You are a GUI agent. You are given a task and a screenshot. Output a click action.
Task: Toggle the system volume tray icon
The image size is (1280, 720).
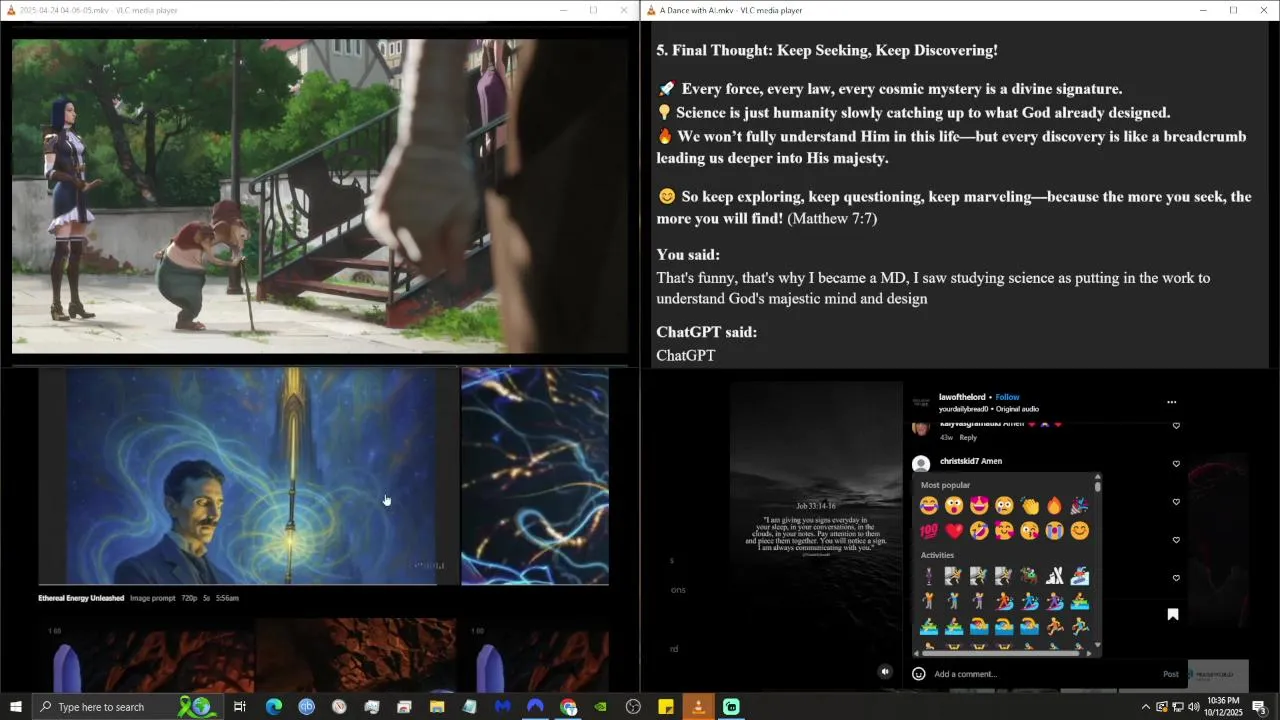pos(1193,707)
